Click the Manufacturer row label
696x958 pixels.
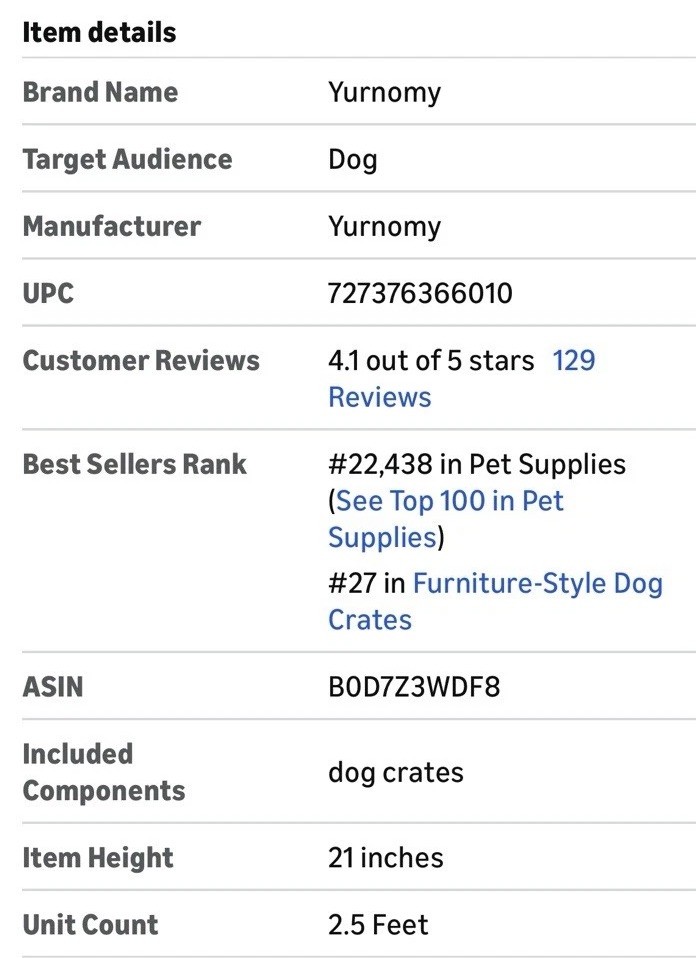point(111,227)
